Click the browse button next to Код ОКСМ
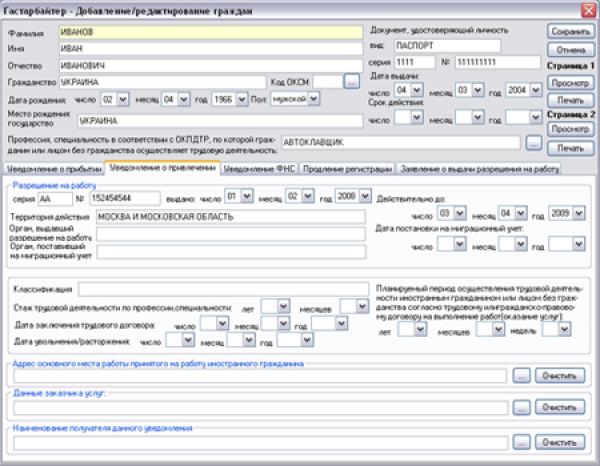 (x=351, y=82)
